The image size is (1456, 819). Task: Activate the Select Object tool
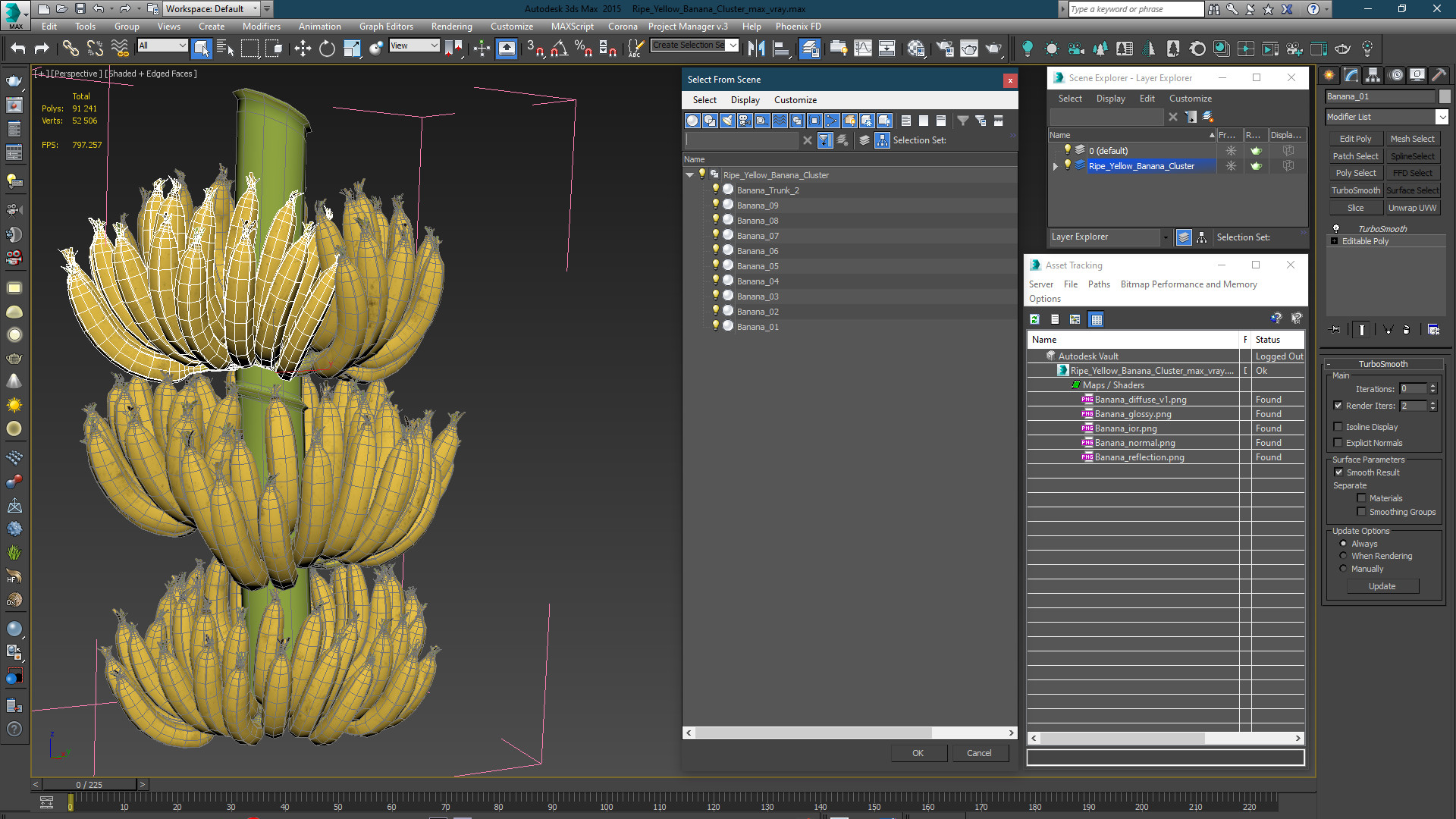[201, 49]
